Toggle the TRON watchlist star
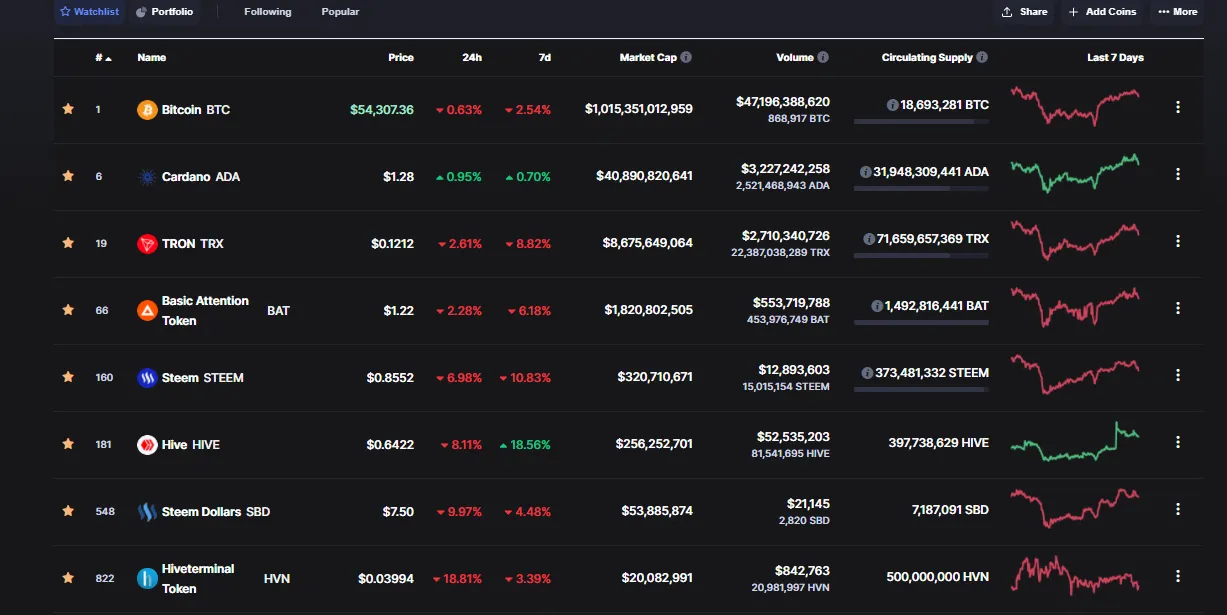The width and height of the screenshot is (1227, 615). [68, 243]
